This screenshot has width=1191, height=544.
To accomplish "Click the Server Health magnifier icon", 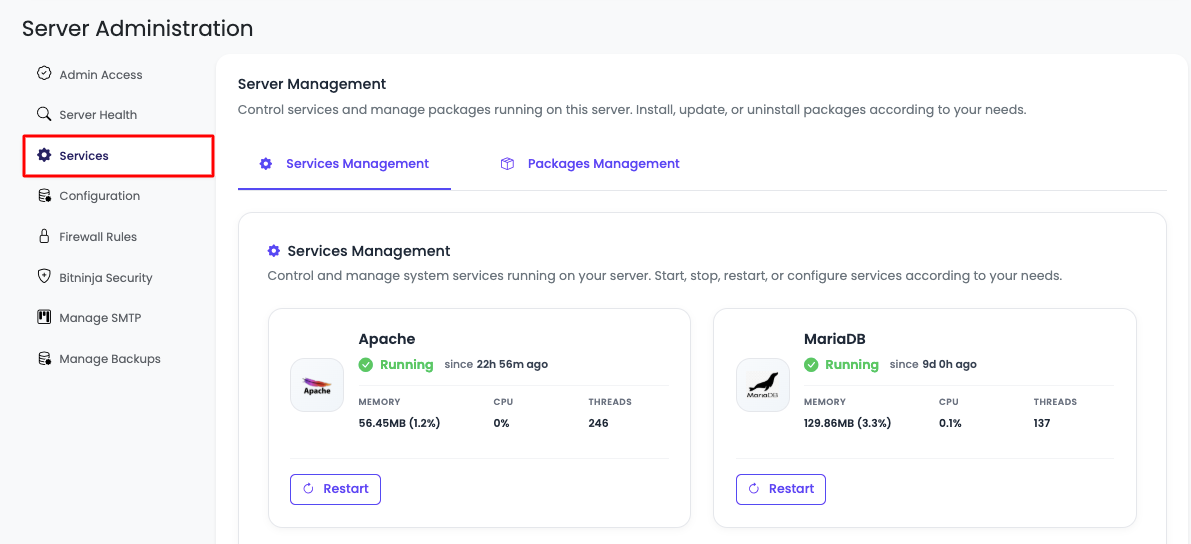I will (44, 114).
